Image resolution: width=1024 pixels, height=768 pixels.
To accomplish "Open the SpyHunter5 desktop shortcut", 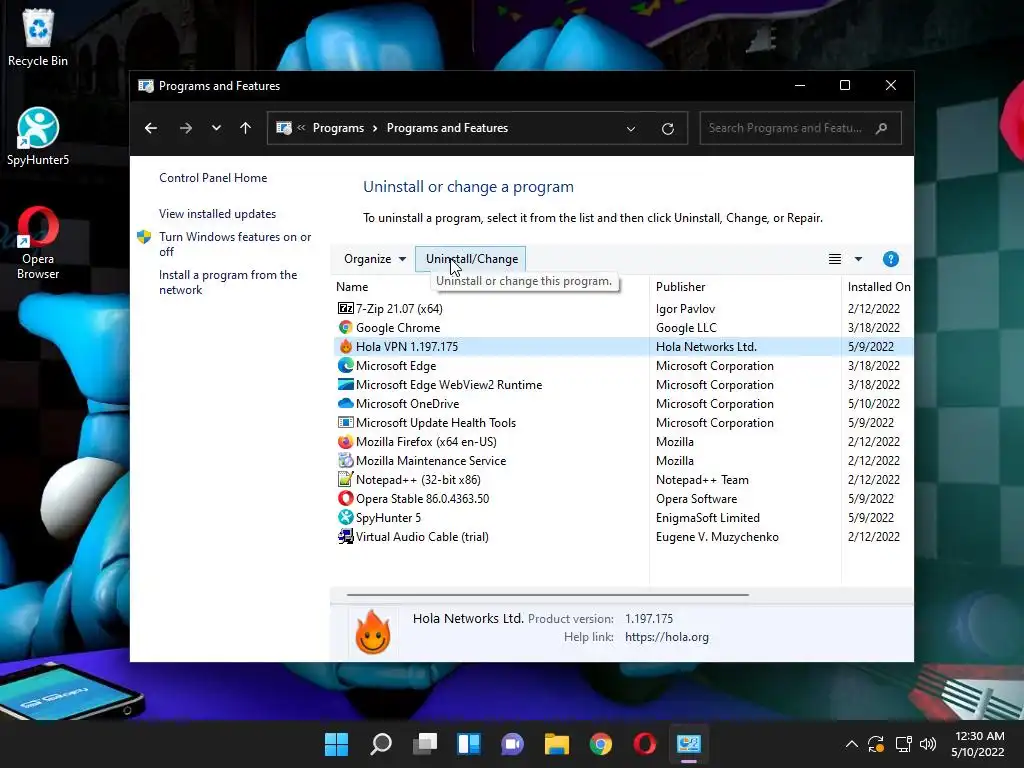I will point(38,136).
